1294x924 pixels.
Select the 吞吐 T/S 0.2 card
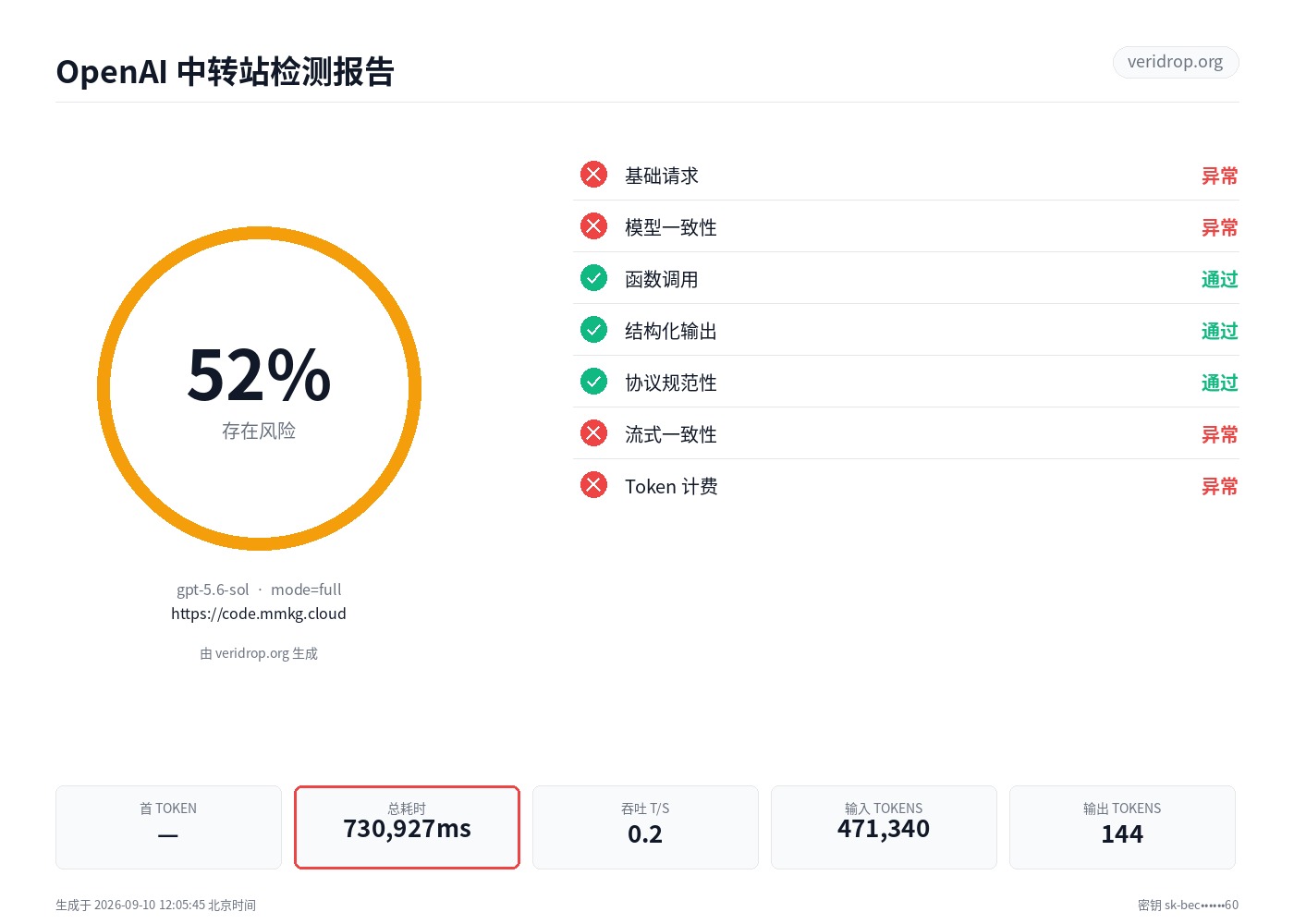(645, 827)
